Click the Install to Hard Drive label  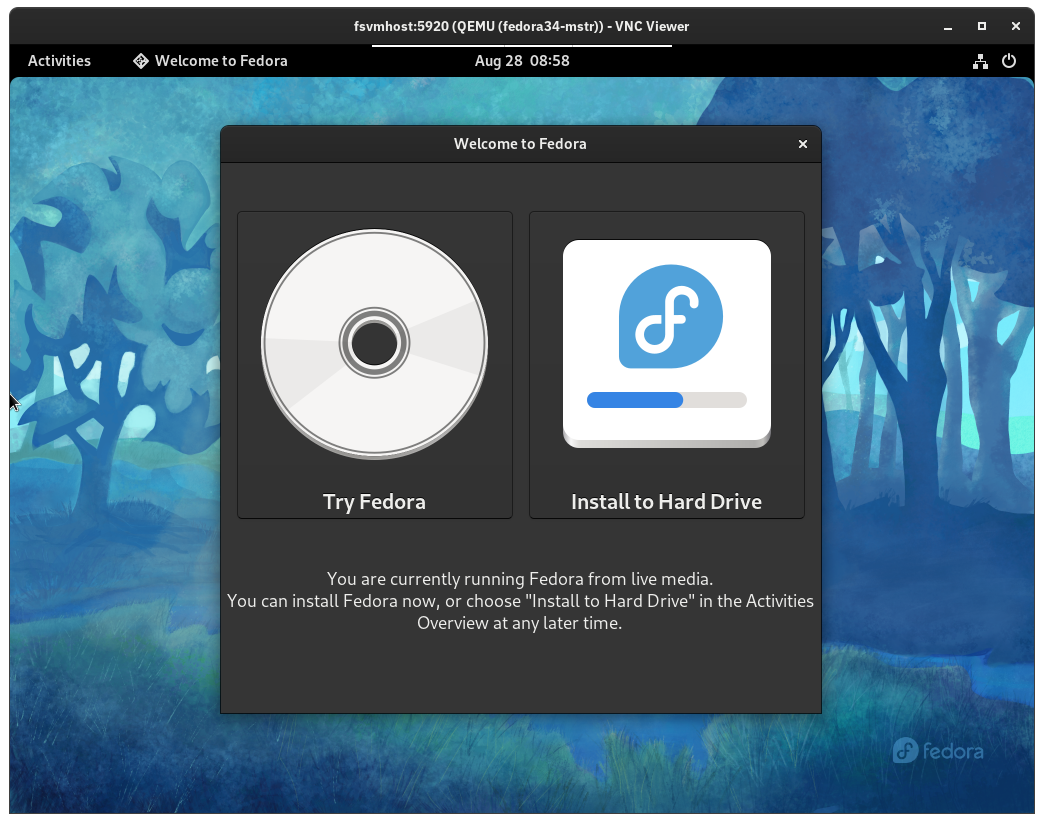(x=666, y=501)
